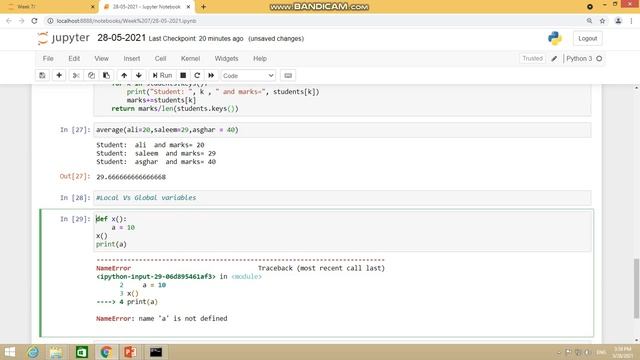Click the Trusted notebook indicator
The height and width of the screenshot is (360, 640).
click(x=533, y=58)
